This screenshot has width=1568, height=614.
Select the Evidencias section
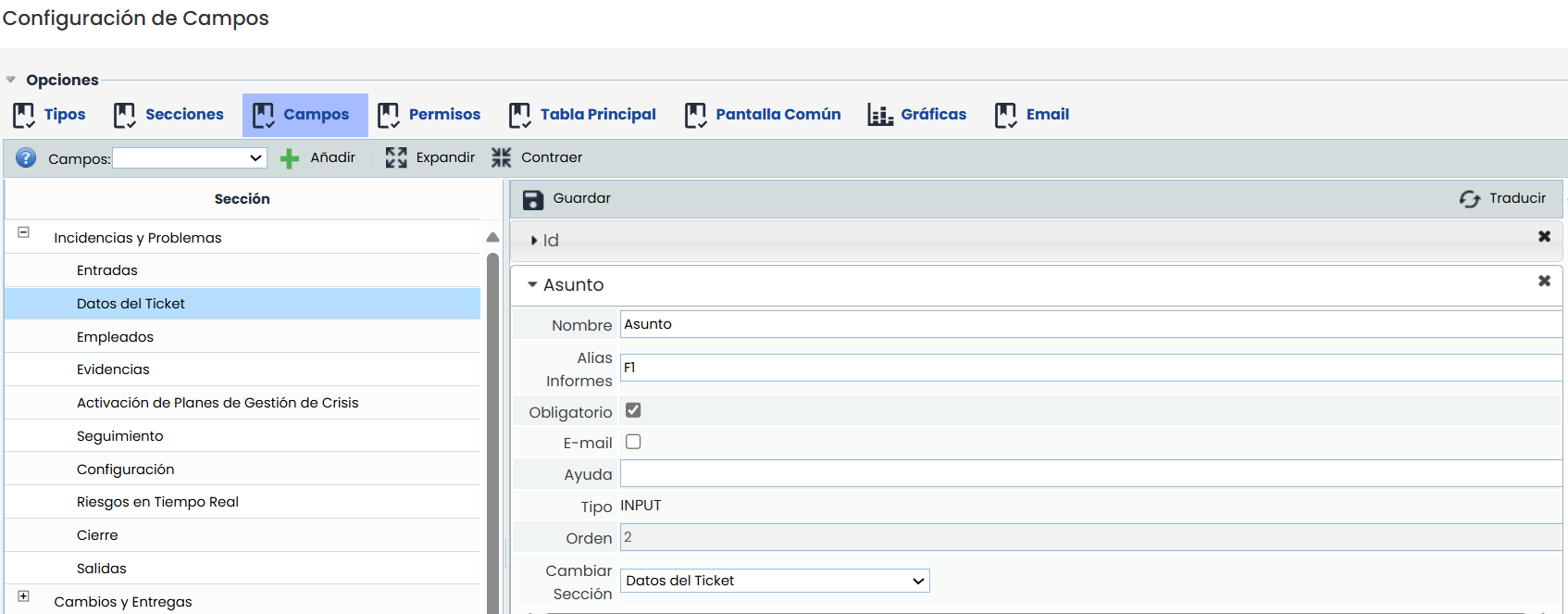coord(113,370)
